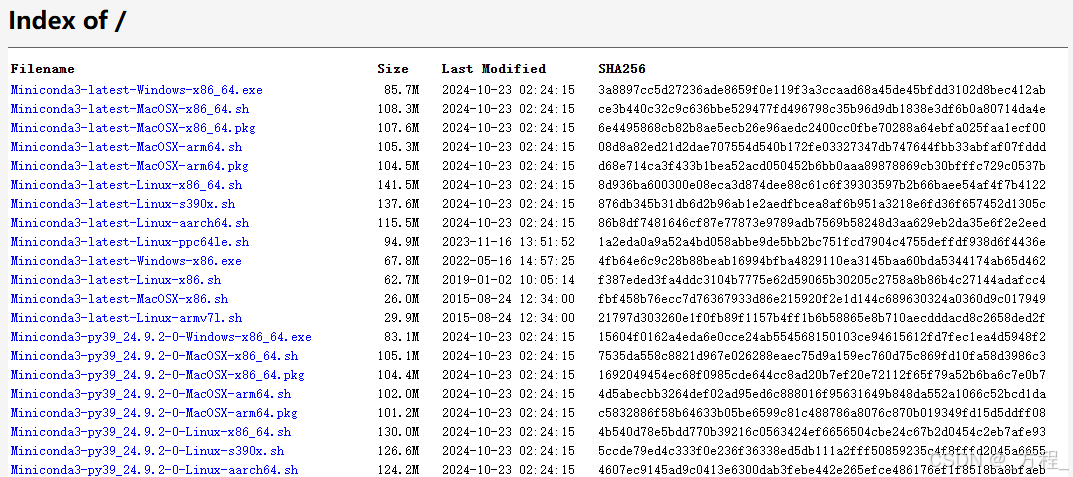This screenshot has height=477, width=1073.
Task: Open Miniconda3-latest-Linux-ppc64le.sh link
Action: [x=129, y=242]
